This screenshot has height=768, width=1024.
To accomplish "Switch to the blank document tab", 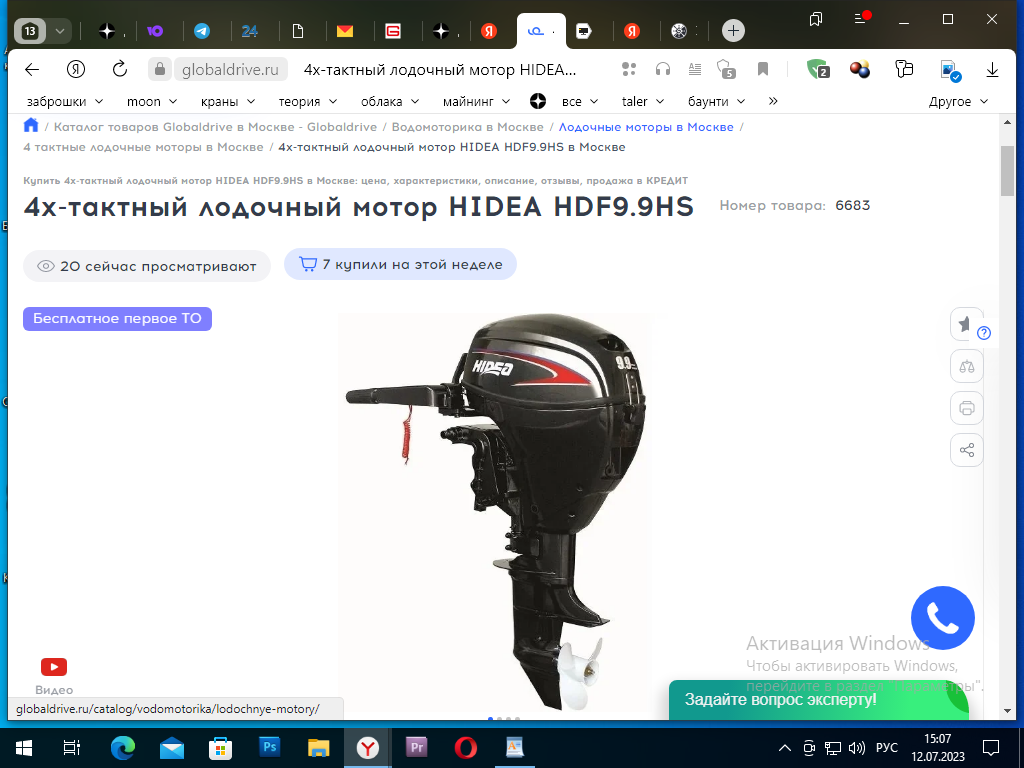I will click(x=298, y=31).
